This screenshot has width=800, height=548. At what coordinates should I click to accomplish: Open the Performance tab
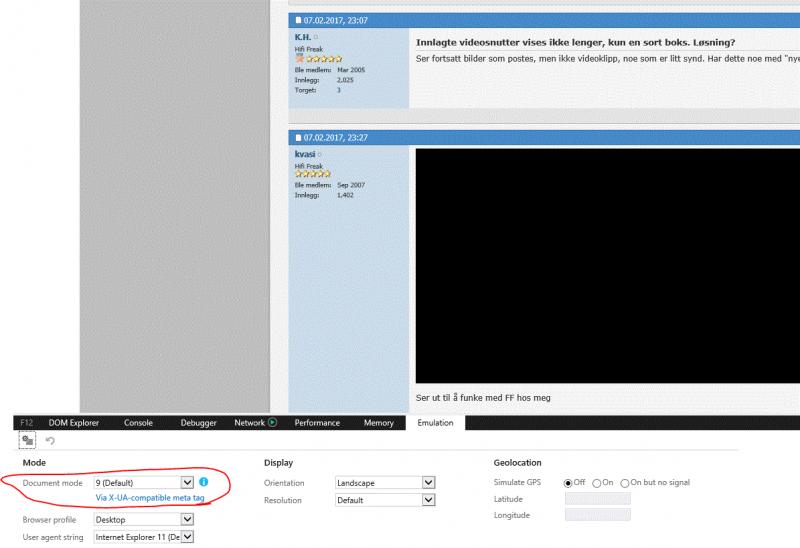(317, 422)
